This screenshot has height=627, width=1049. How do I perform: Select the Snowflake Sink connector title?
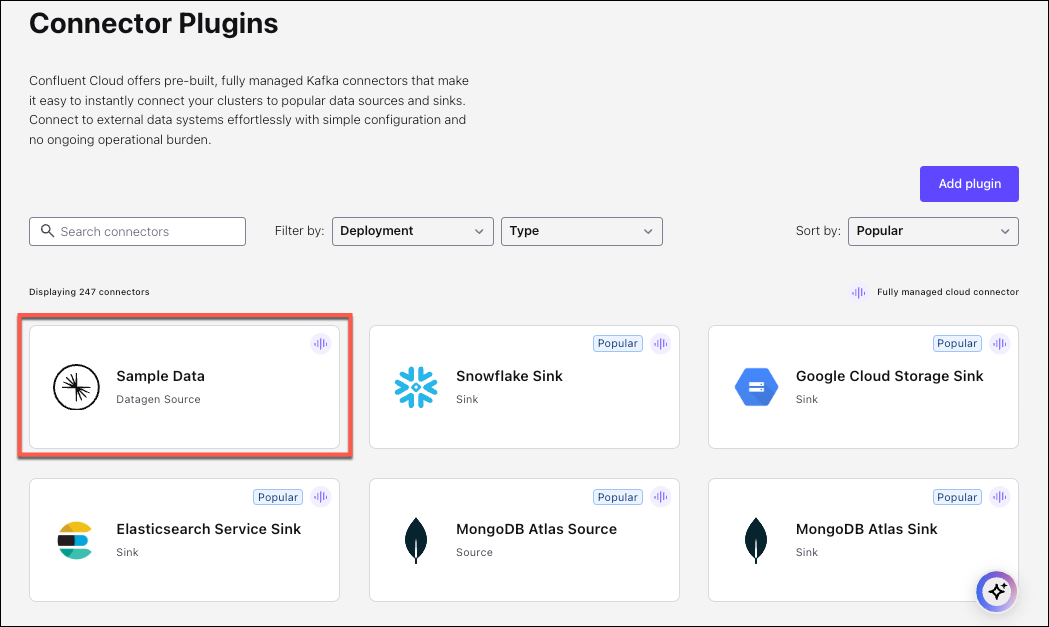pos(509,376)
